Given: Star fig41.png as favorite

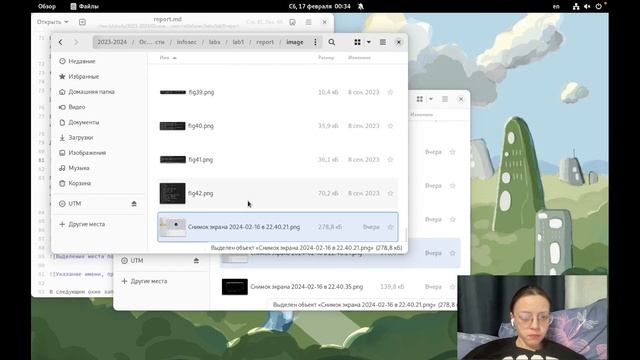Looking at the screenshot, I should coord(390,160).
